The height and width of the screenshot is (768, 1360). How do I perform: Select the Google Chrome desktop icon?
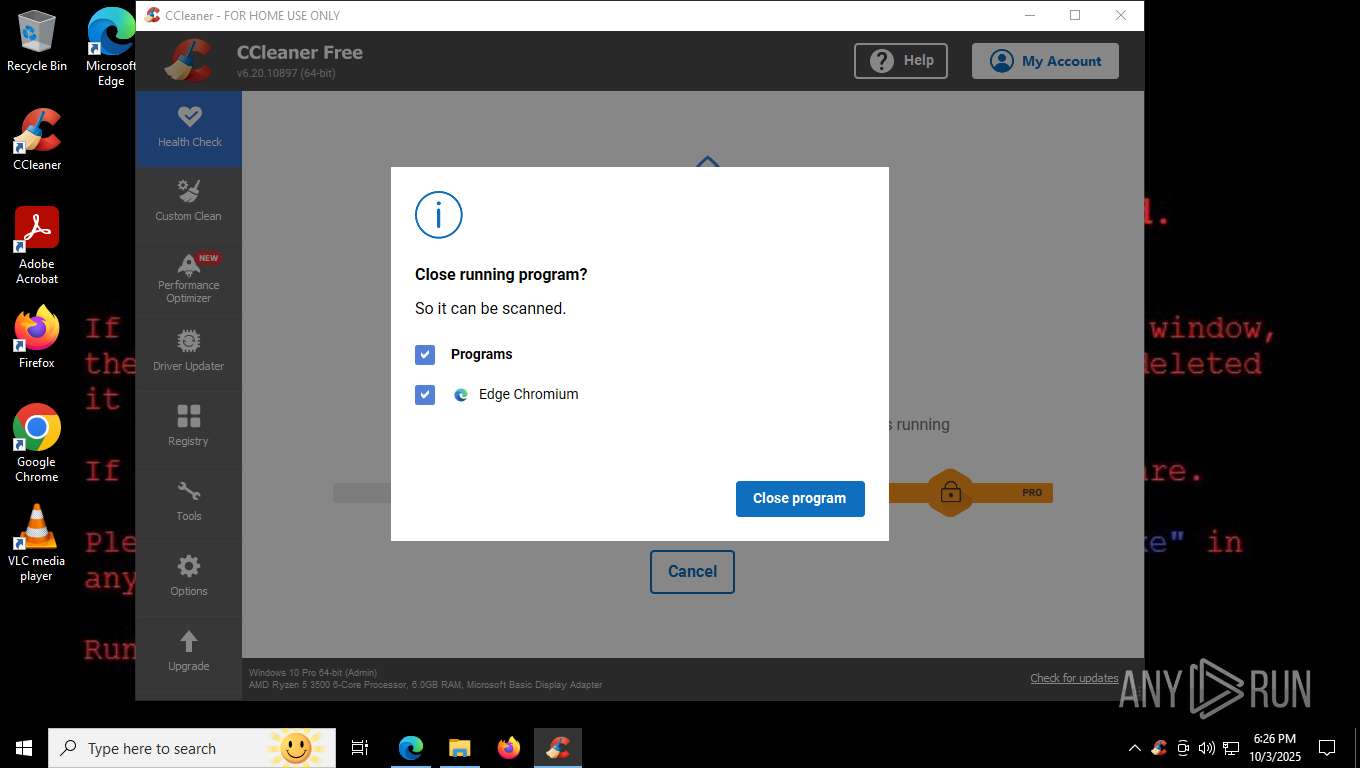37,444
